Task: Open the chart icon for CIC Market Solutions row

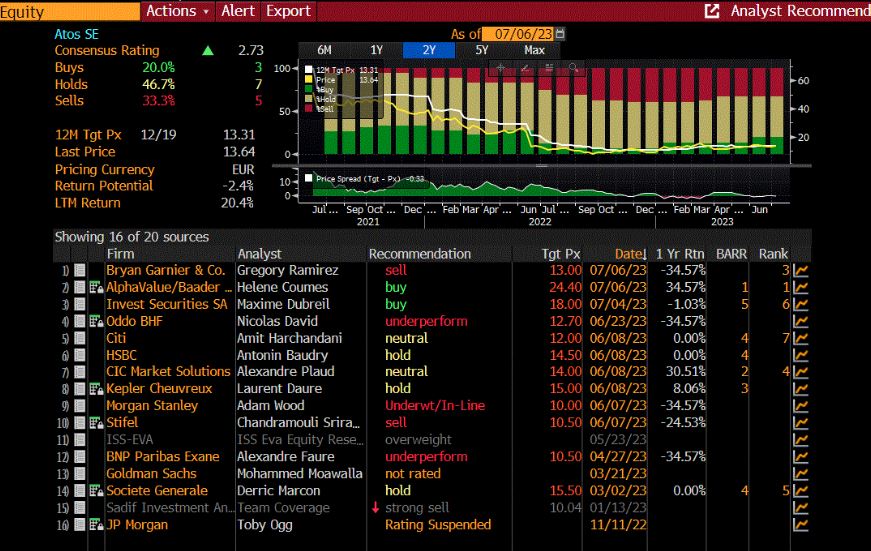Action: pos(800,372)
